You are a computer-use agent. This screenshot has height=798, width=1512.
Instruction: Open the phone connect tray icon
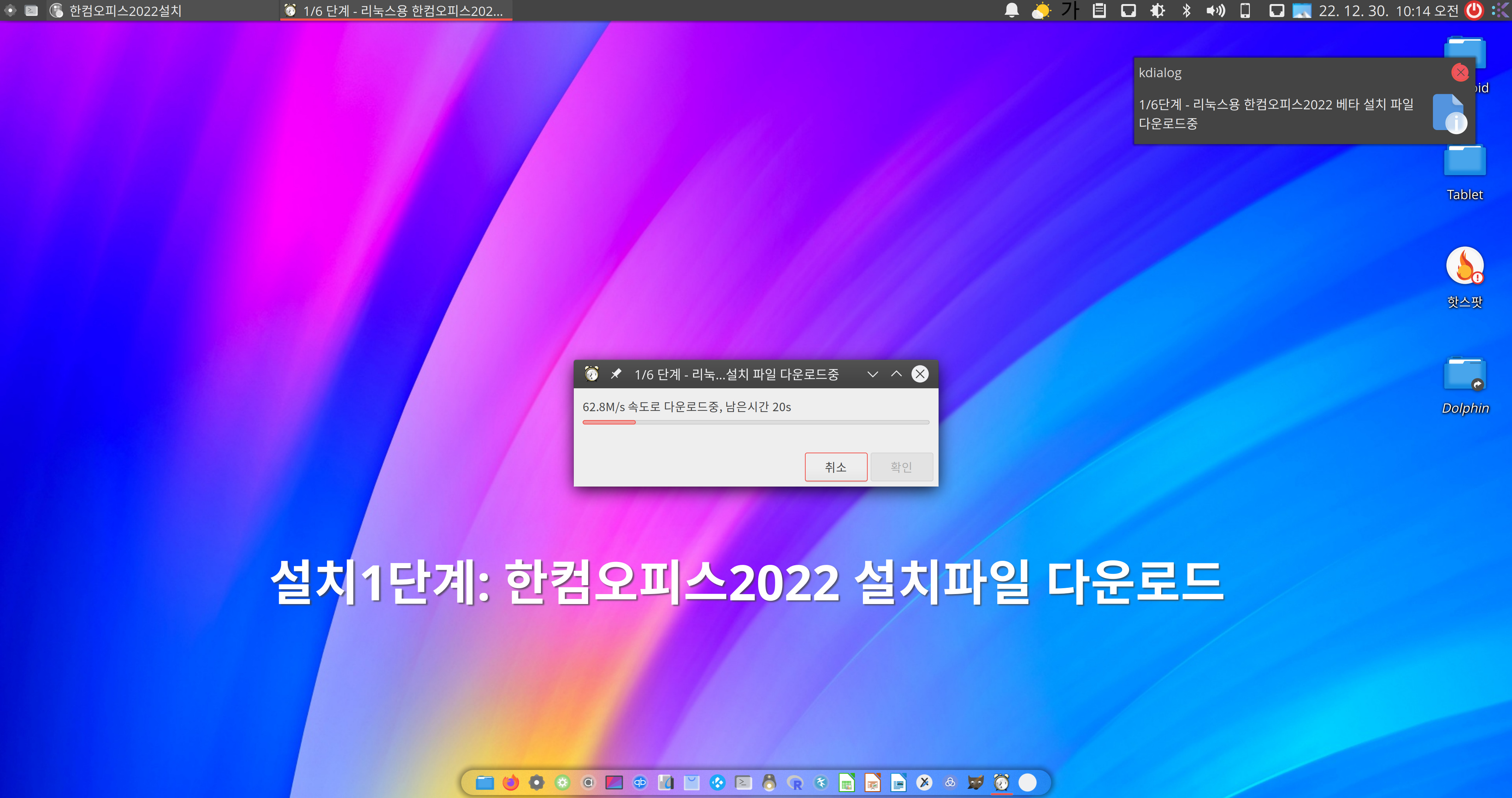(1245, 11)
